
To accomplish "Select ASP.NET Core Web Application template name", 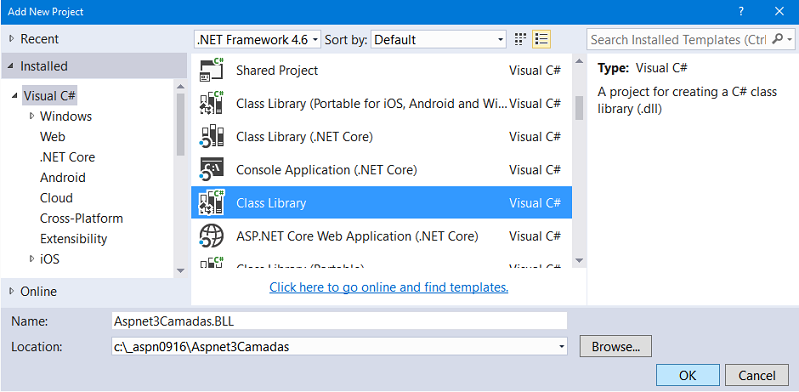I will click(x=357, y=236).
